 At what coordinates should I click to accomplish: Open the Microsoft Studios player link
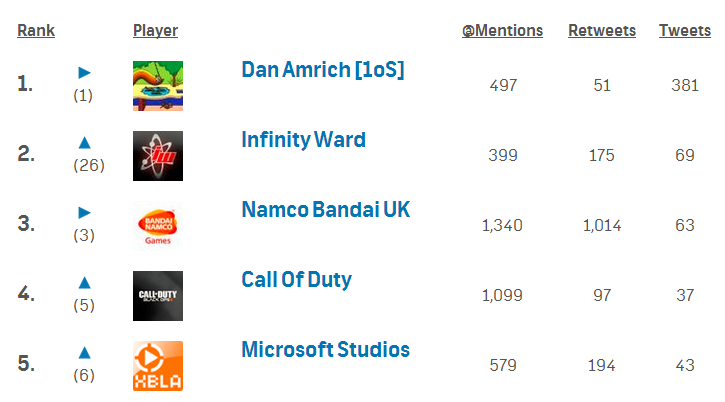[x=325, y=350]
